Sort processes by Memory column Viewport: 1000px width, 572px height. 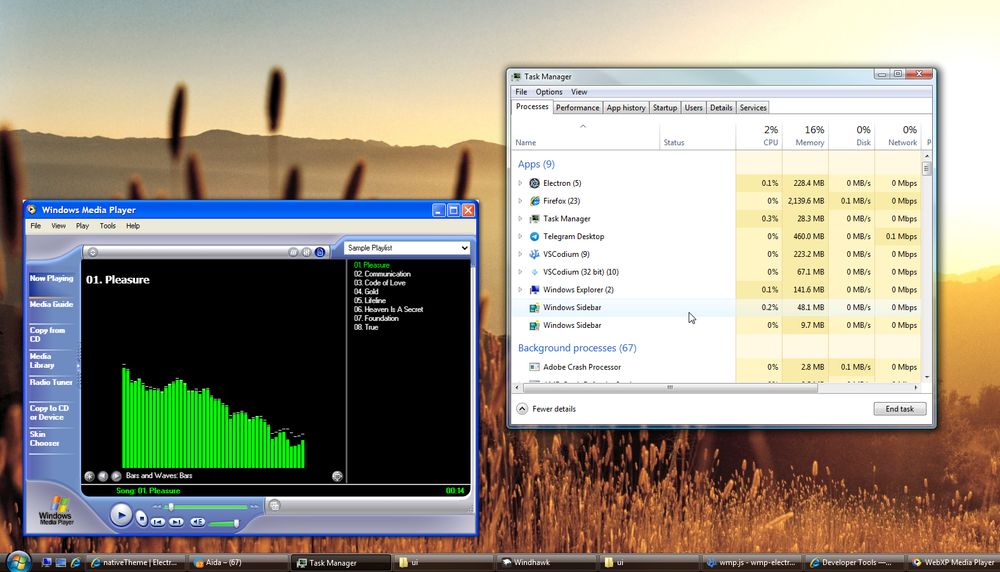(x=805, y=136)
